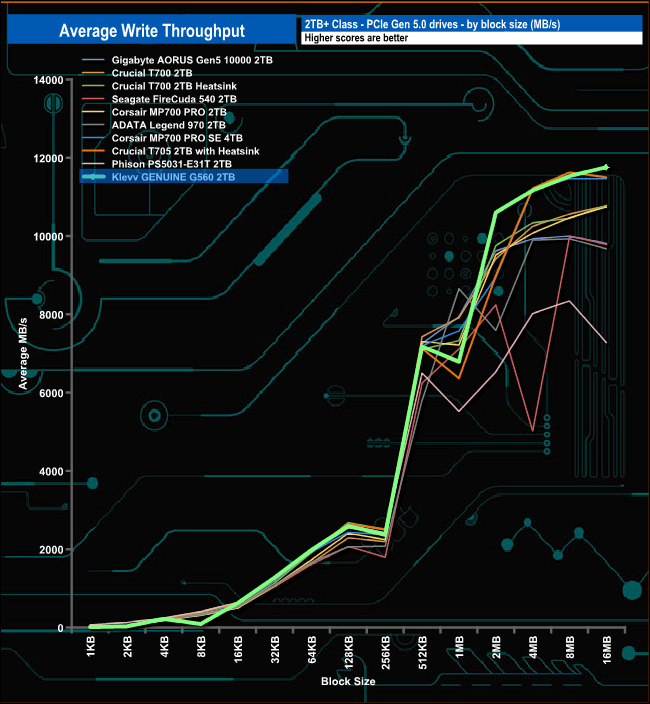Click the 8000 y-axis value
This screenshot has height=704, width=650.
[x=51, y=315]
